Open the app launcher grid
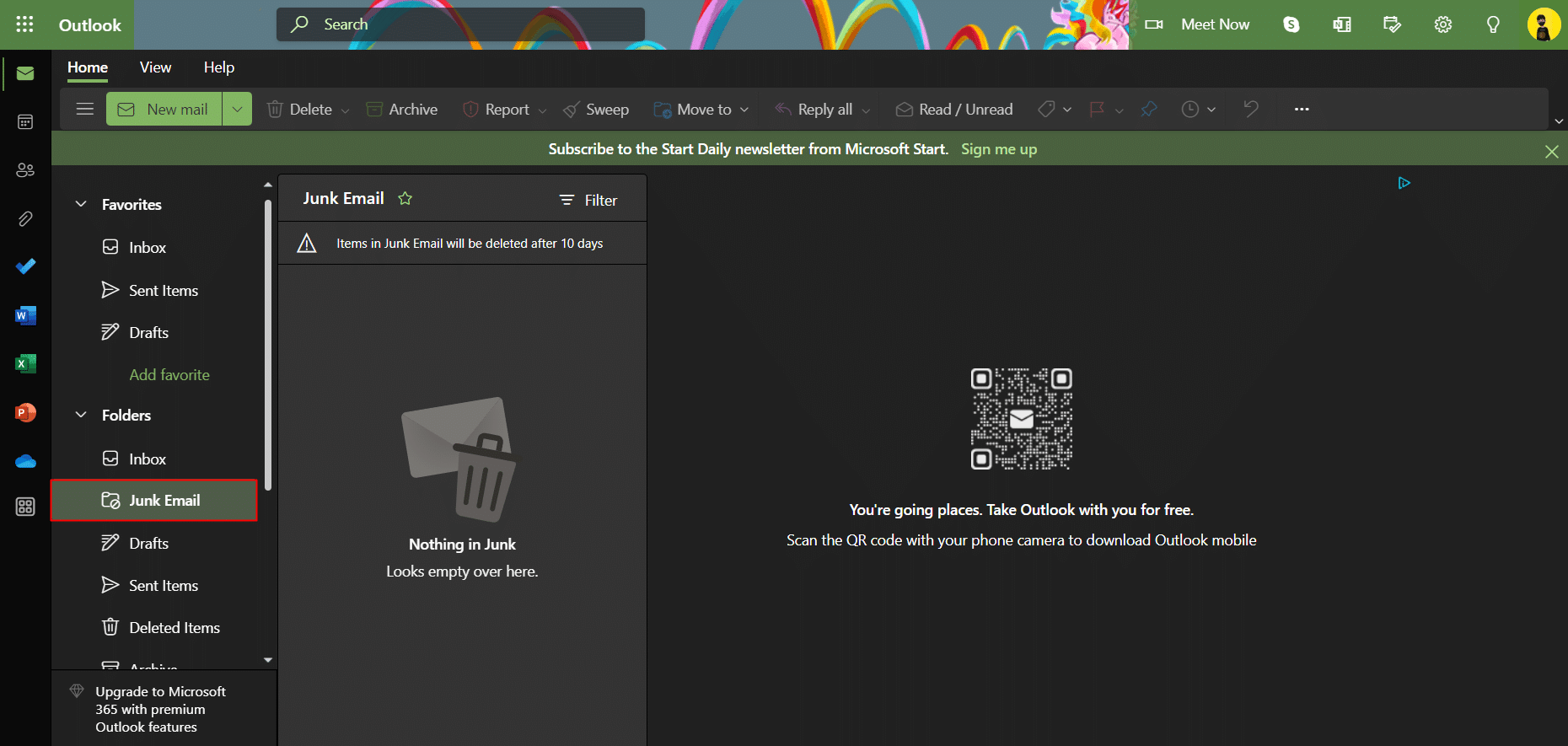 pyautogui.click(x=25, y=24)
